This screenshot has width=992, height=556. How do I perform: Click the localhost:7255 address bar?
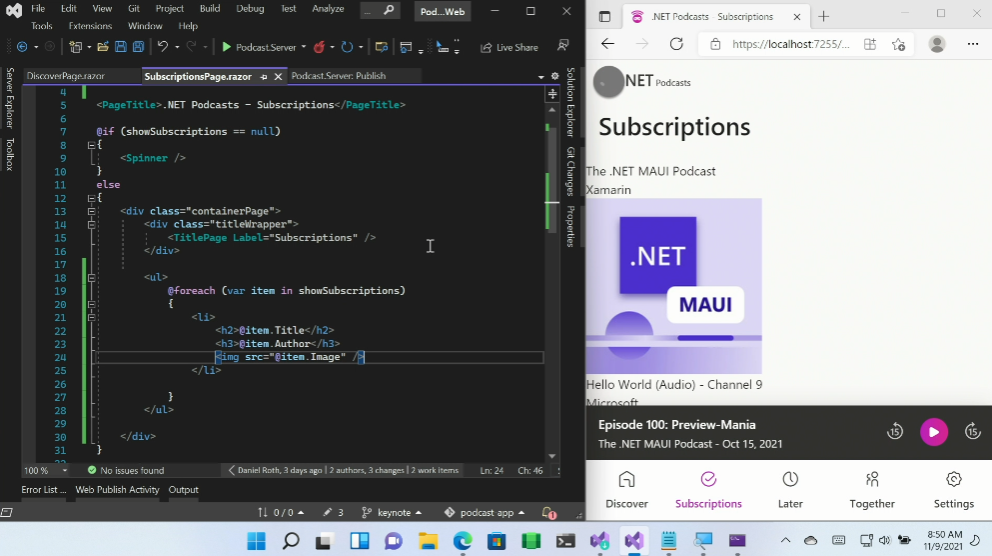(790, 44)
